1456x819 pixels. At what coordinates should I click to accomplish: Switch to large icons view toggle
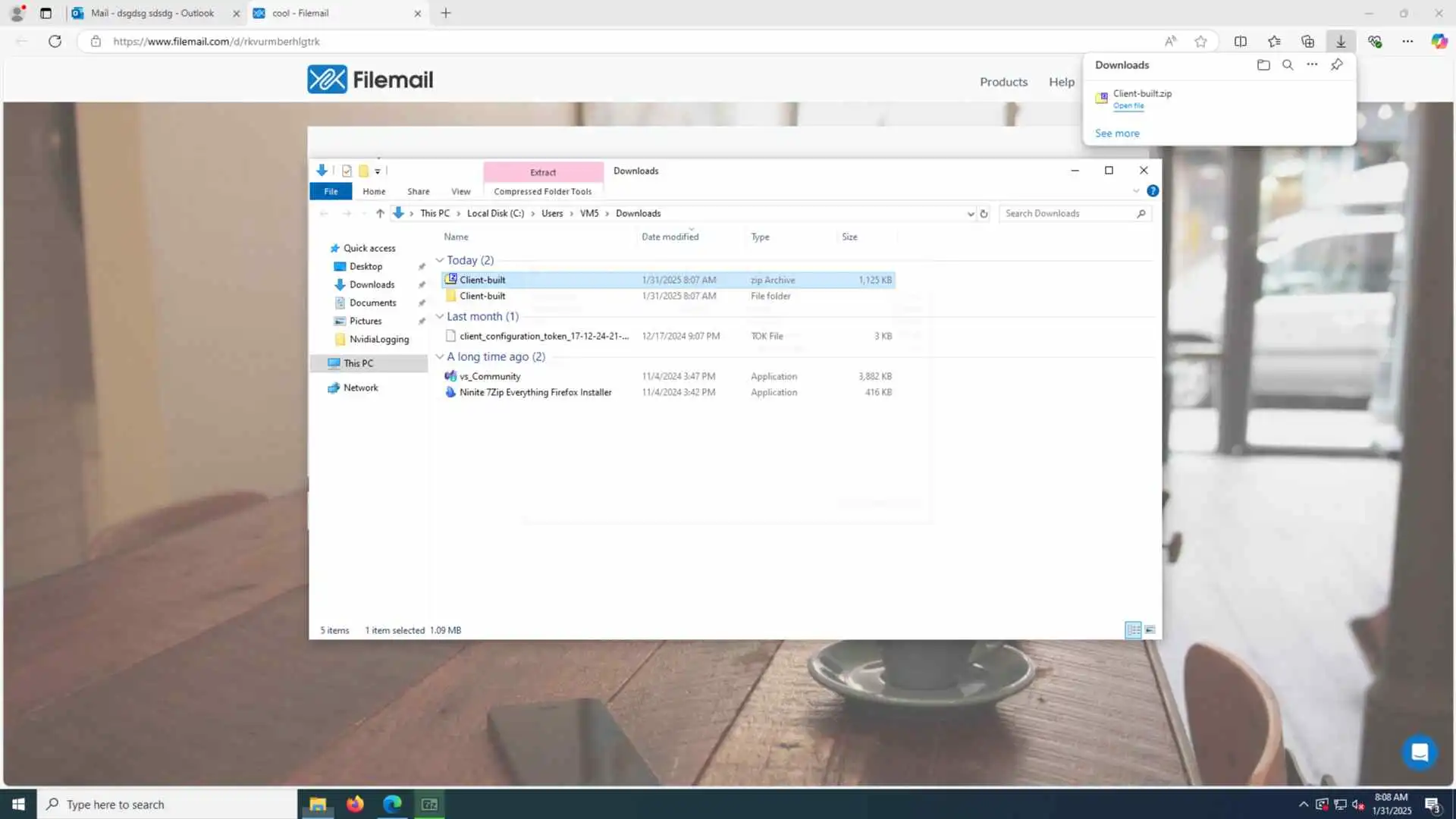click(1150, 630)
